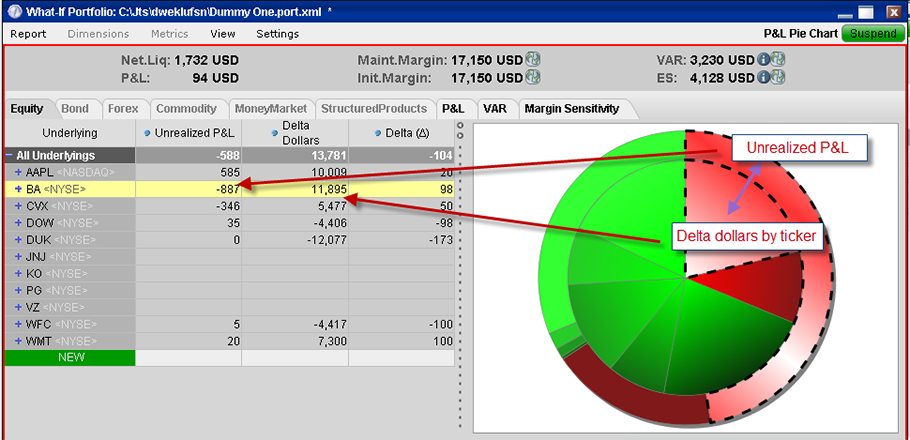Screen dimensions: 910x440
Task: Expand the PG underlying row
Action: pos(18,290)
